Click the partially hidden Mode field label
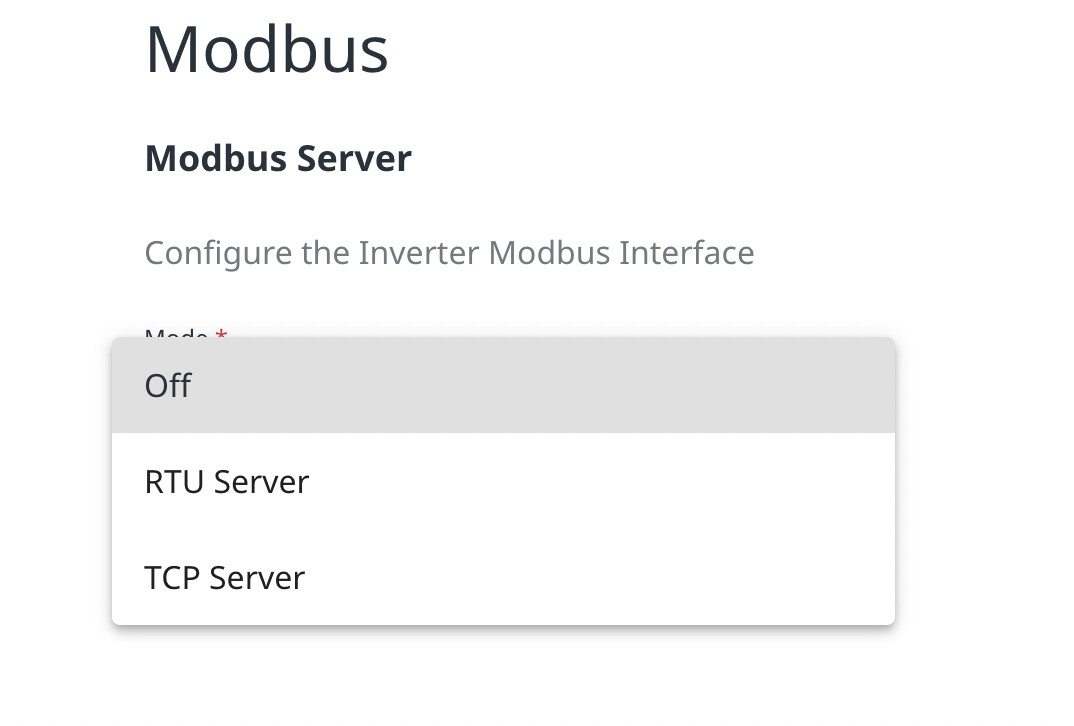The height and width of the screenshot is (726, 1074). (x=177, y=332)
